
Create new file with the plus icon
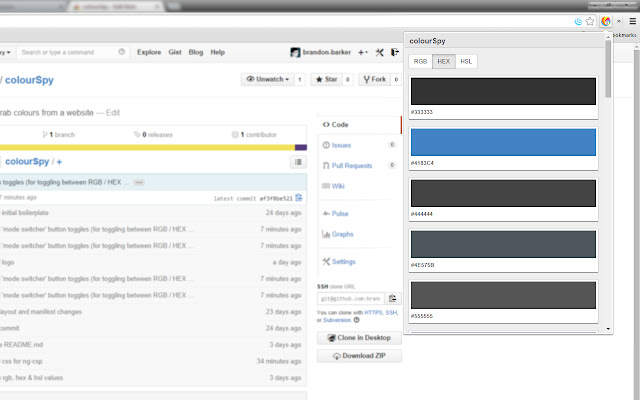59,162
